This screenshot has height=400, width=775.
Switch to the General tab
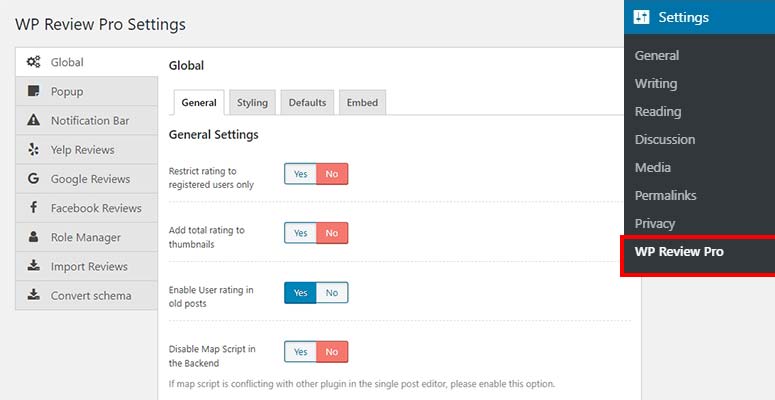point(199,102)
